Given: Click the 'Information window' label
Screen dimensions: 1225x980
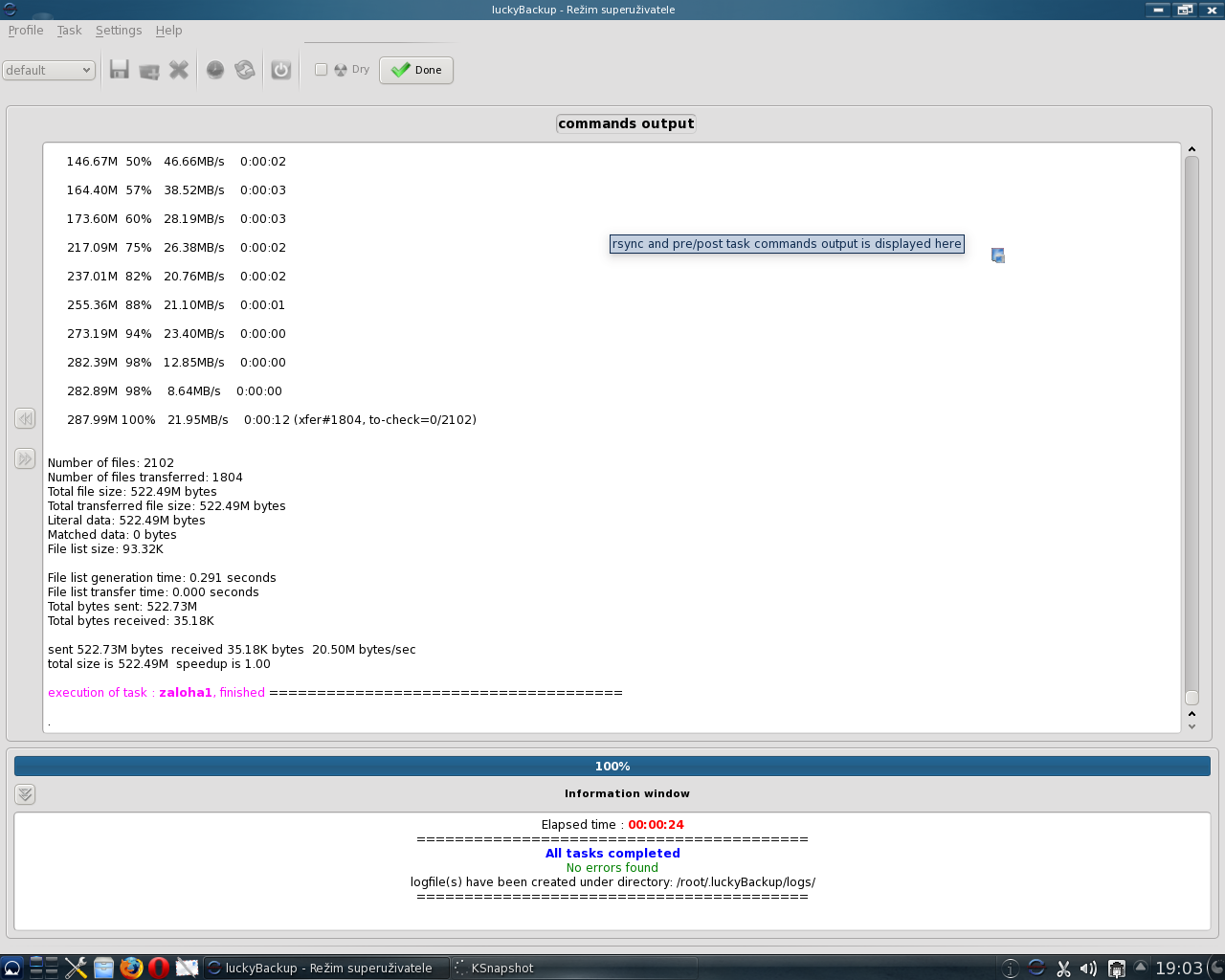Looking at the screenshot, I should 627,794.
